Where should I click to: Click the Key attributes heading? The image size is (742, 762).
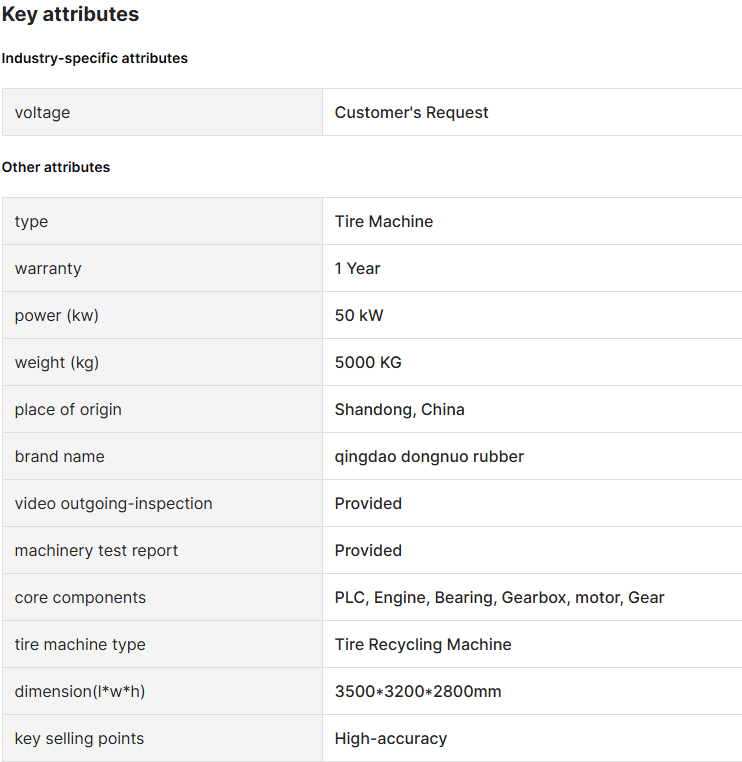(70, 14)
